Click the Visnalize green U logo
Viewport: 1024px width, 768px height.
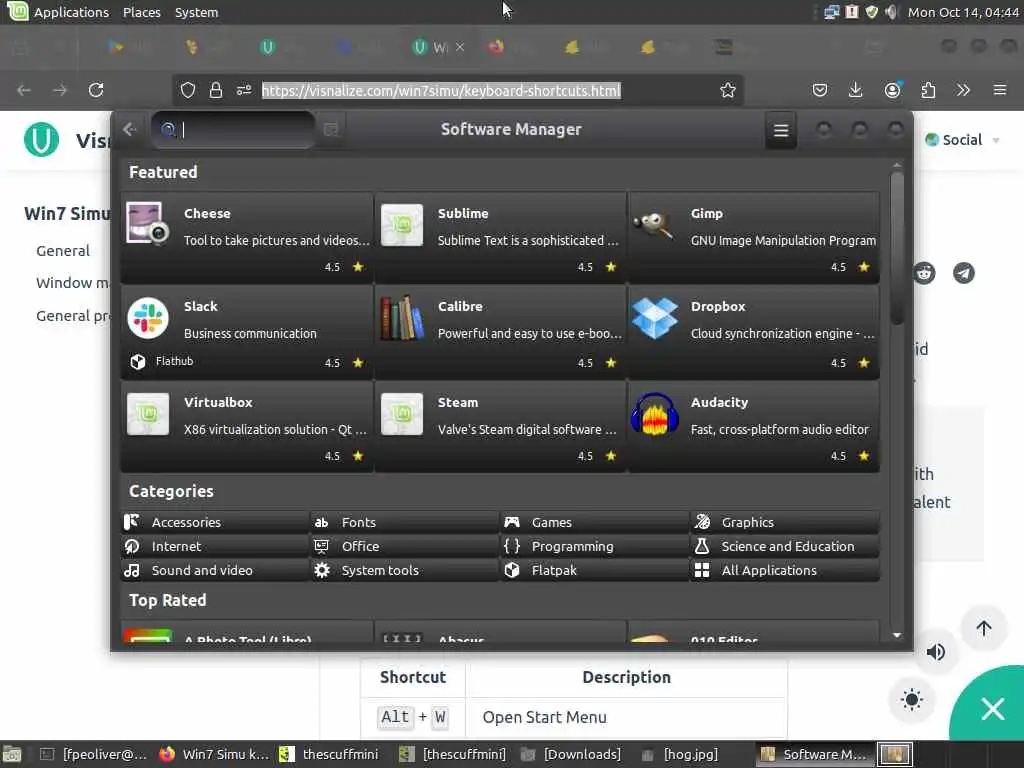point(41,140)
